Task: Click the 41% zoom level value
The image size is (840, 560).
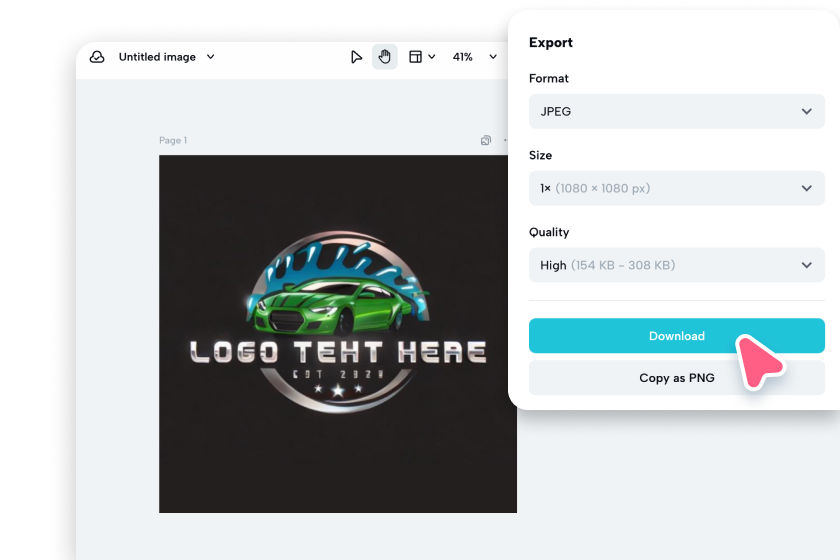Action: pyautogui.click(x=462, y=57)
